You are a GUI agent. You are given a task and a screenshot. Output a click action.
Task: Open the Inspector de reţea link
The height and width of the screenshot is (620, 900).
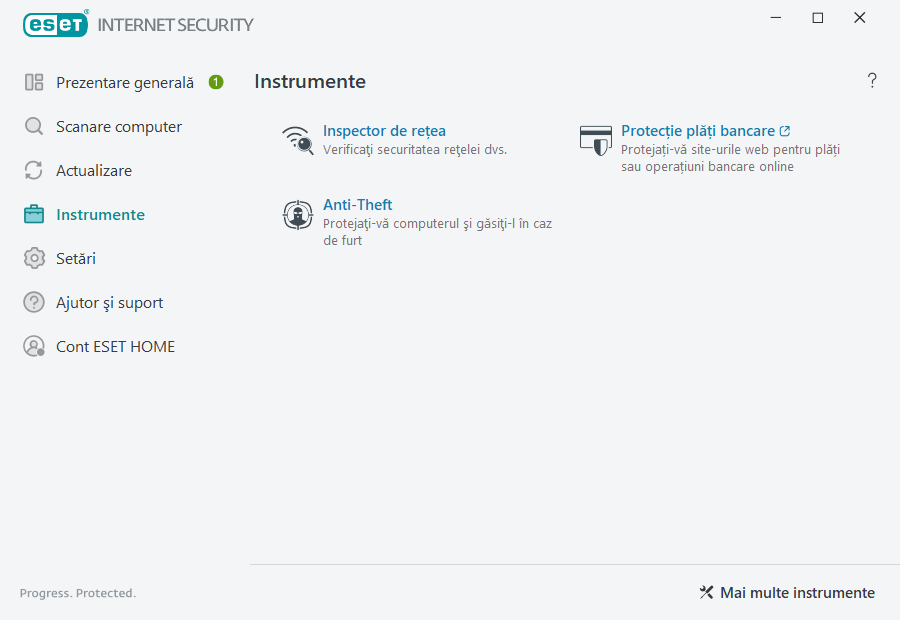point(384,130)
